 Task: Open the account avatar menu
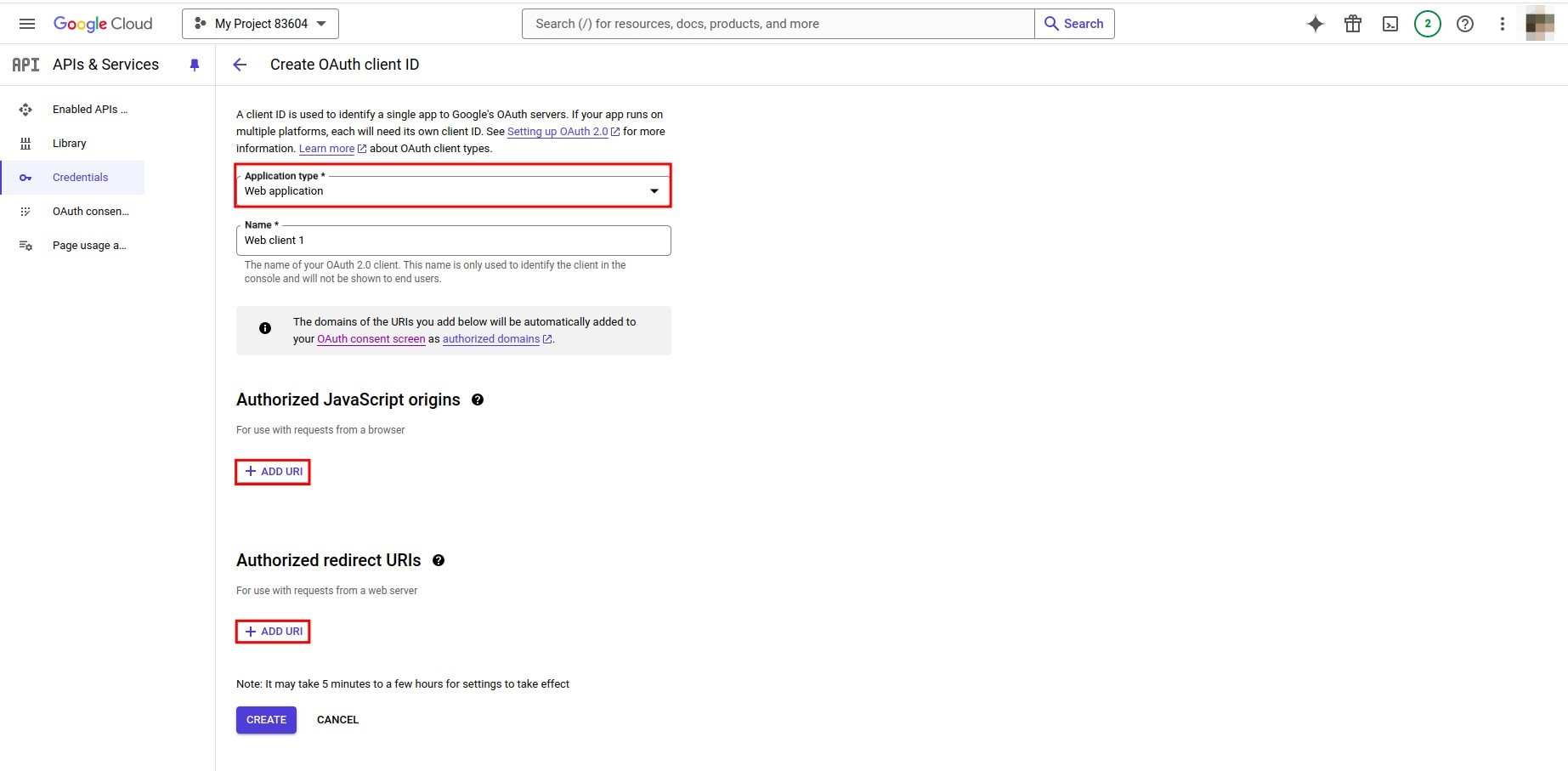(x=1538, y=23)
